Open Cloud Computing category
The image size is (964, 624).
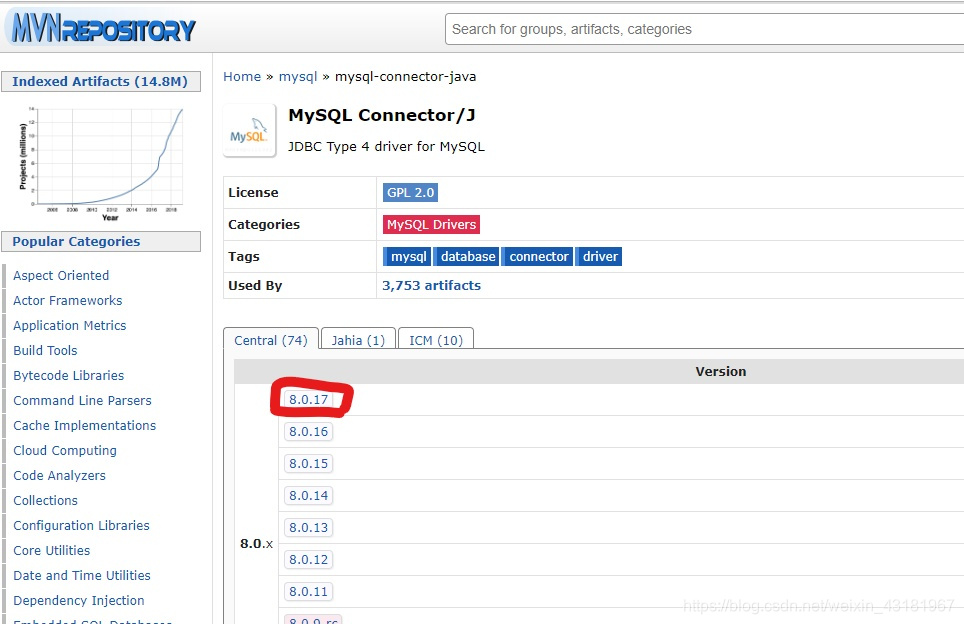pyautogui.click(x=65, y=451)
